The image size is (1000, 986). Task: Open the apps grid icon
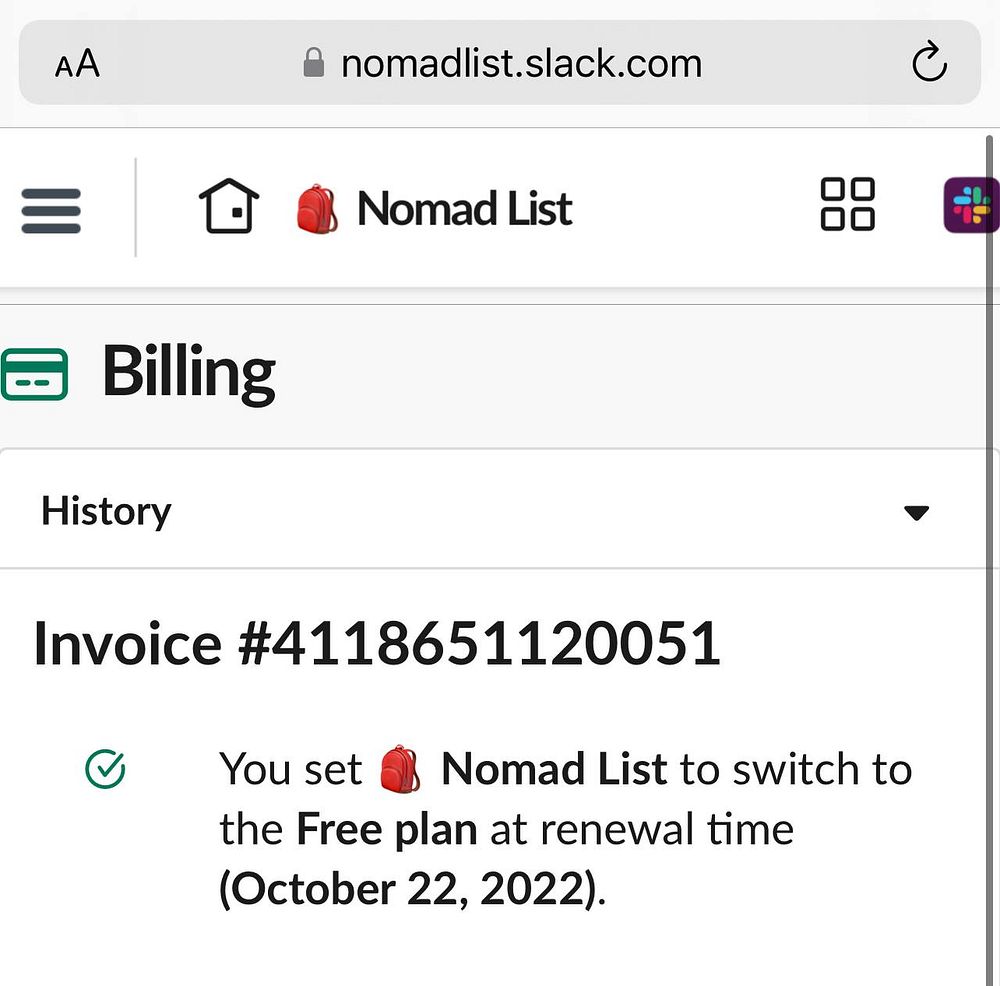point(847,205)
